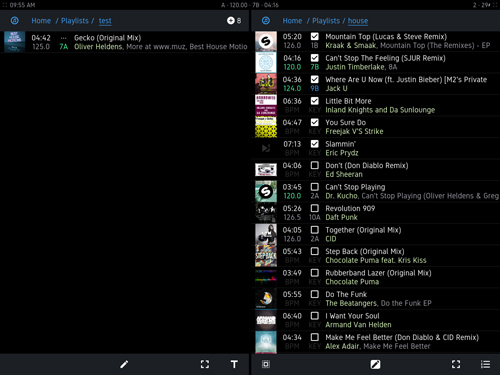Tap Mountain Top album artwork thumbnail
This screenshot has height=375, width=500.
click(266, 41)
